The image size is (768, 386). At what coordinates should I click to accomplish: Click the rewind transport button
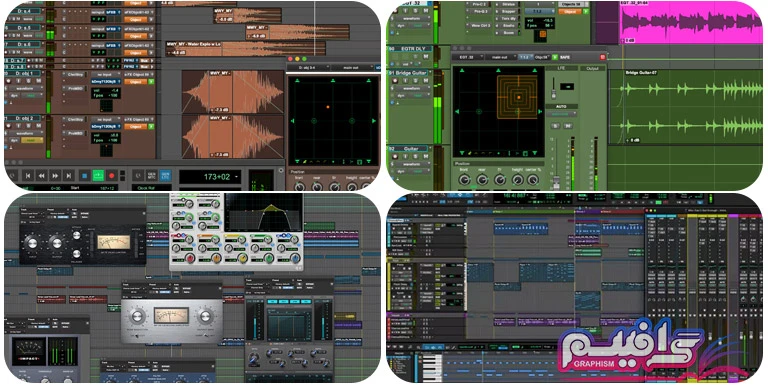42,175
